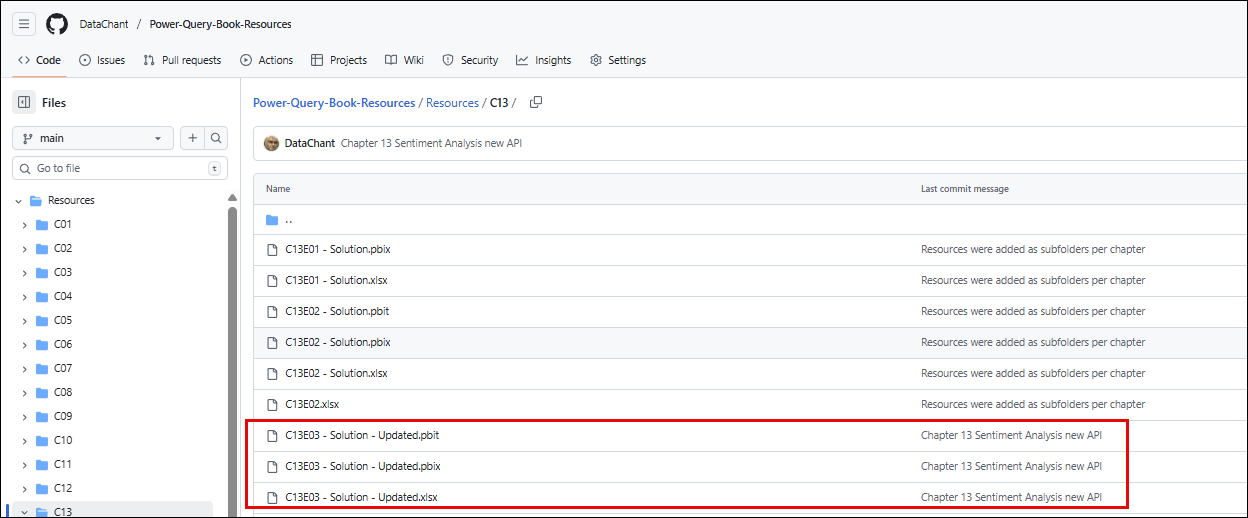The width and height of the screenshot is (1248, 518).
Task: Open the C11 folder in tree
Action: [63, 464]
